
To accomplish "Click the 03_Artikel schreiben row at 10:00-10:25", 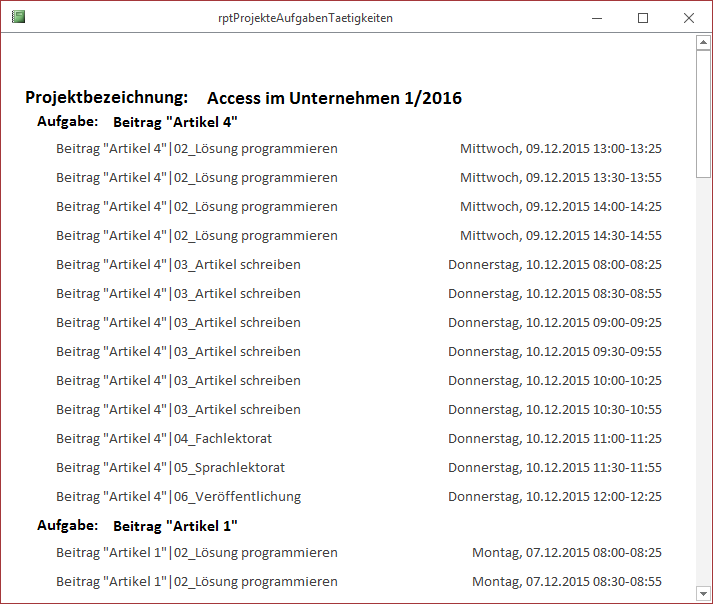I will click(x=178, y=381).
